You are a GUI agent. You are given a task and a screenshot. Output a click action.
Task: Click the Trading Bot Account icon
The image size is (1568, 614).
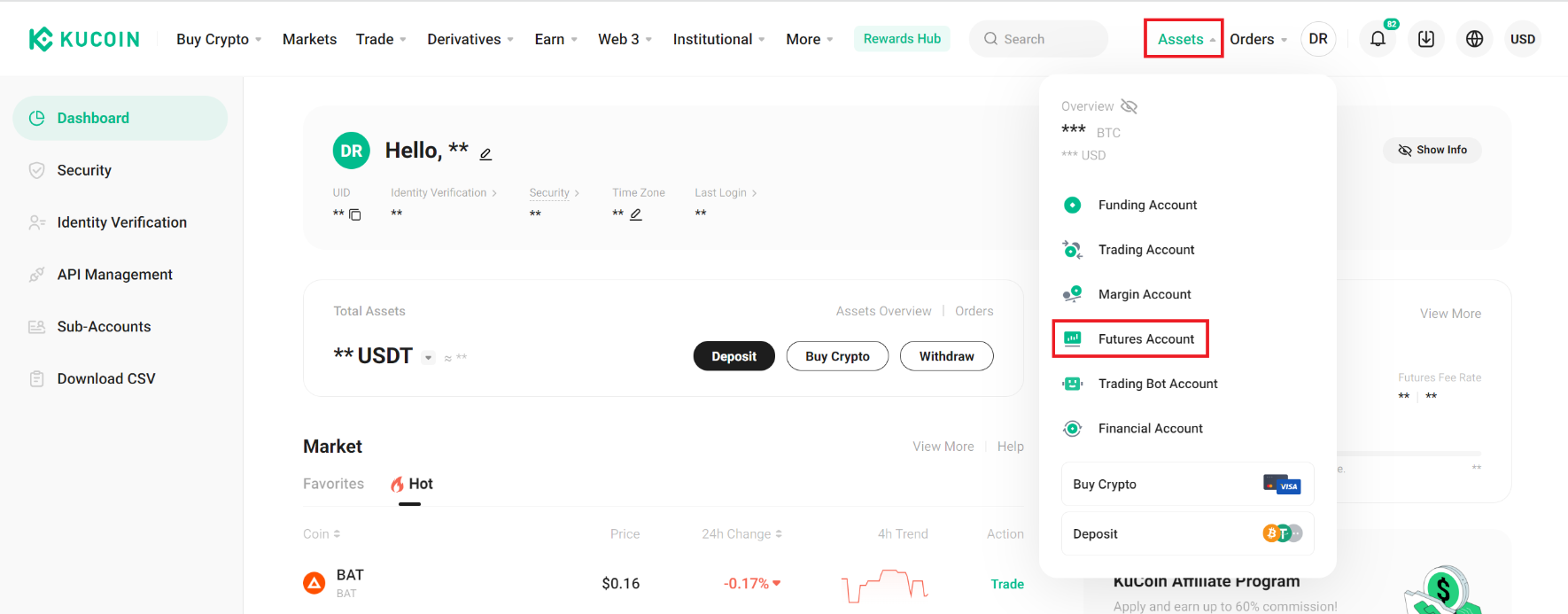(x=1072, y=384)
